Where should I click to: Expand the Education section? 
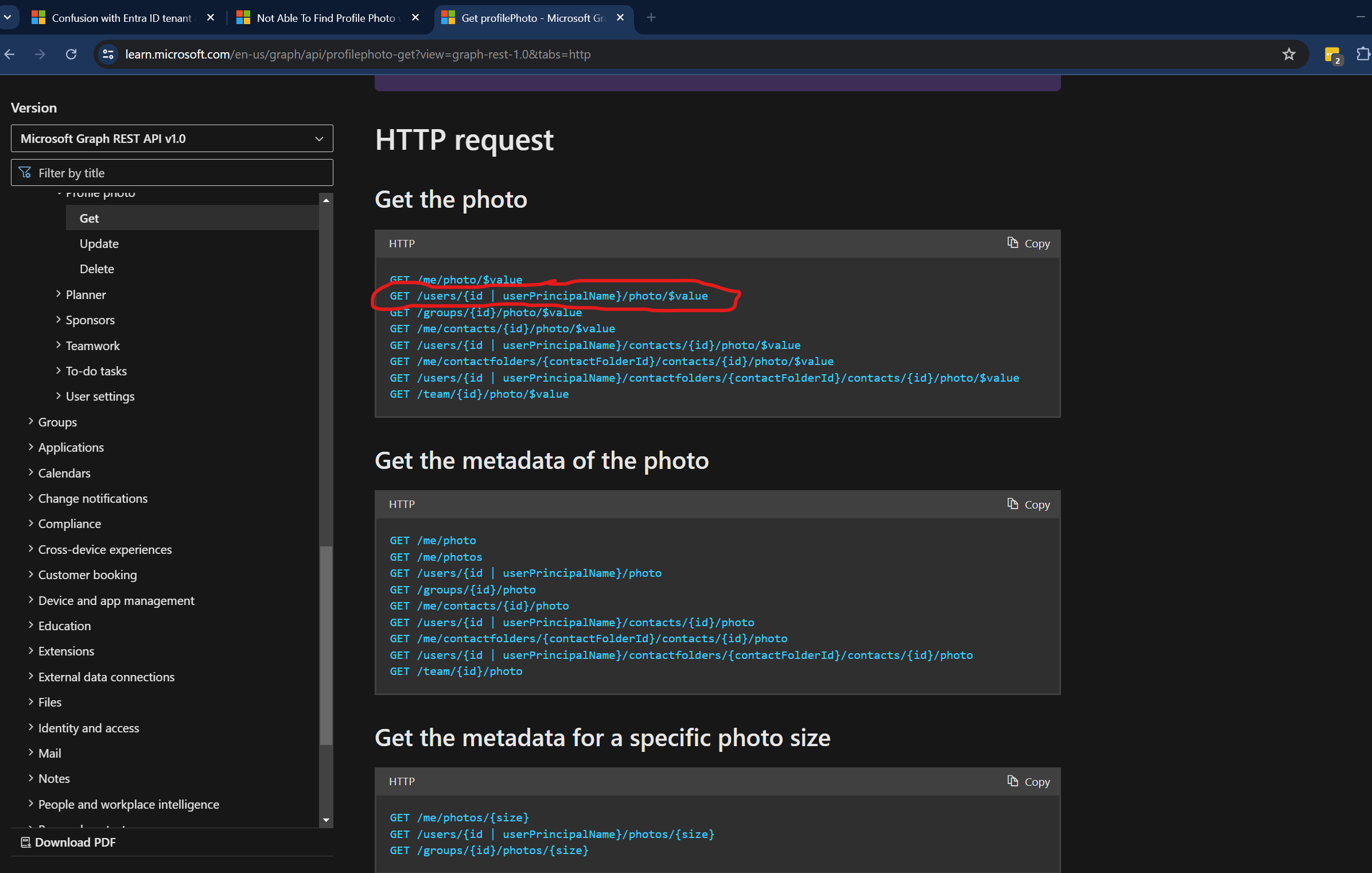pyautogui.click(x=64, y=626)
